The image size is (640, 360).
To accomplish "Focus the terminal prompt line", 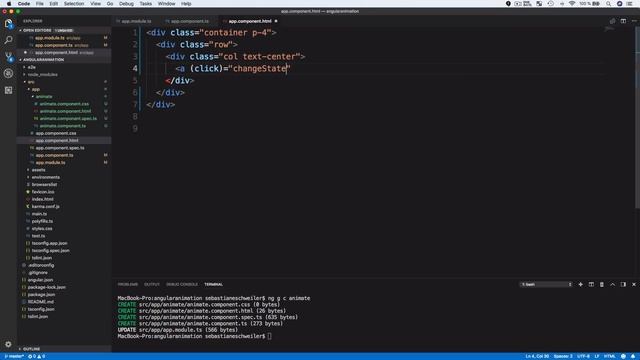I will 194,336.
